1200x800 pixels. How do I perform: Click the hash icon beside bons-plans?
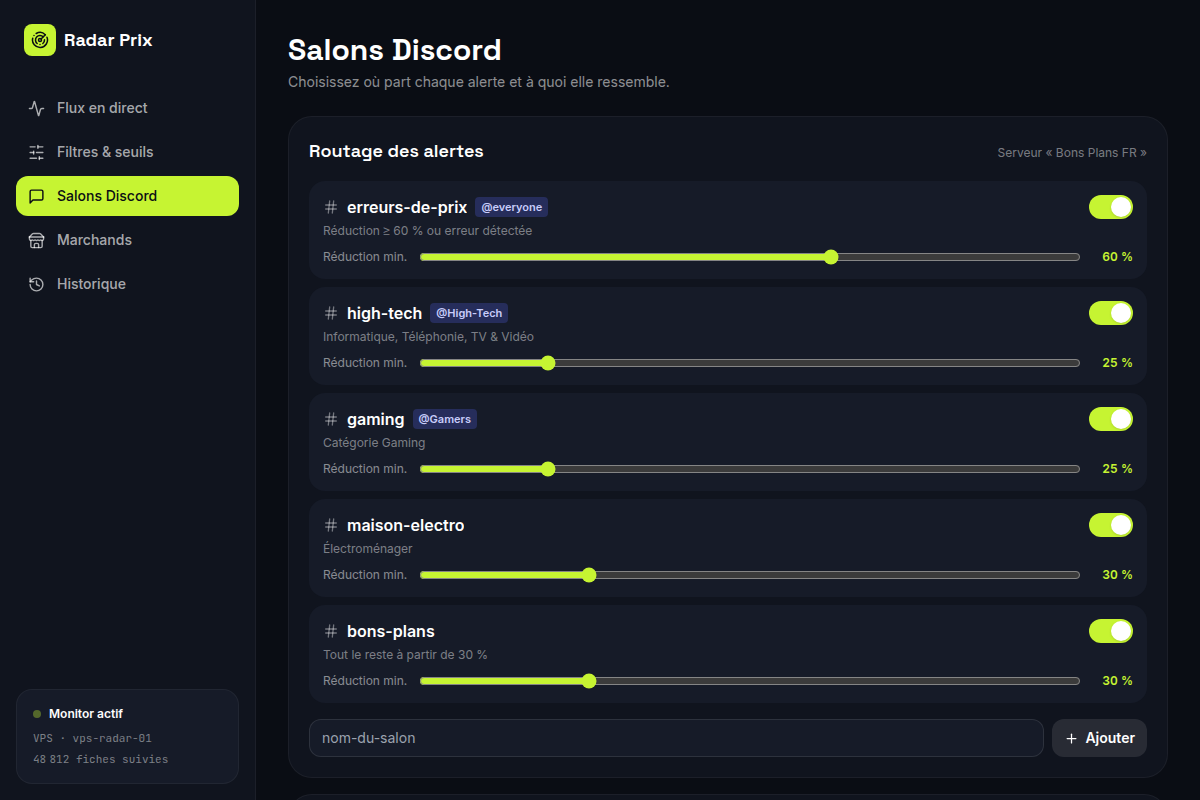(x=331, y=631)
